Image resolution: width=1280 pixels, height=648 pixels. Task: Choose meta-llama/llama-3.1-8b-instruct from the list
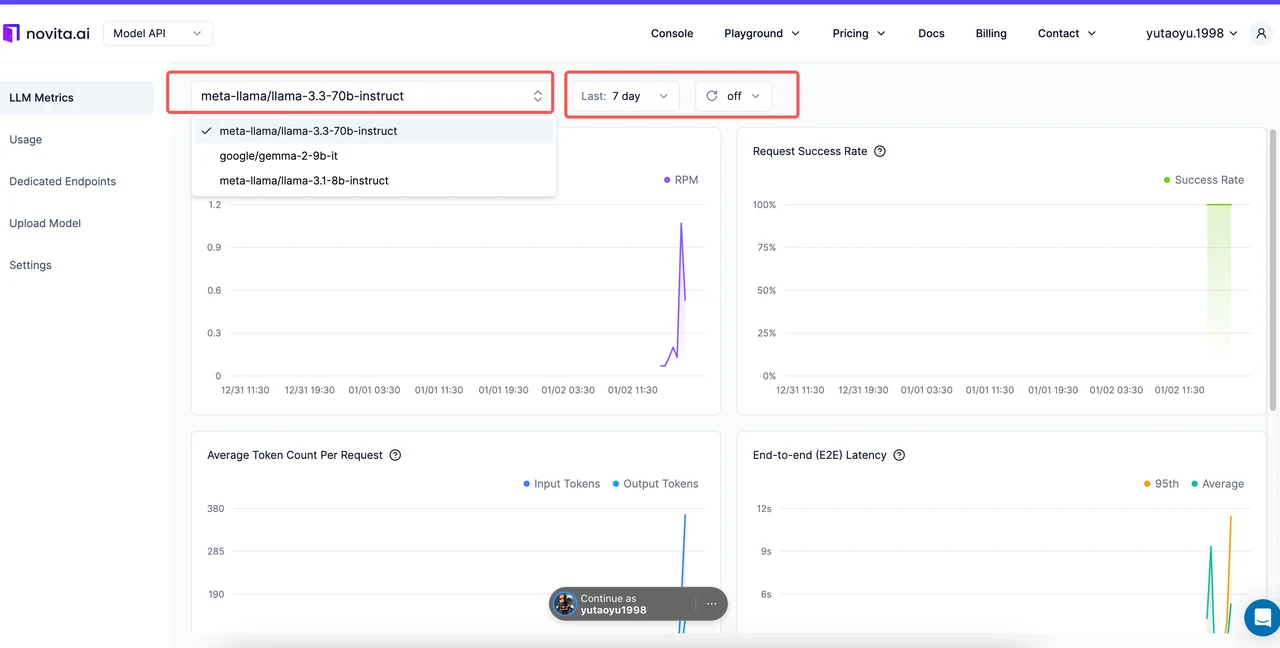373,181
